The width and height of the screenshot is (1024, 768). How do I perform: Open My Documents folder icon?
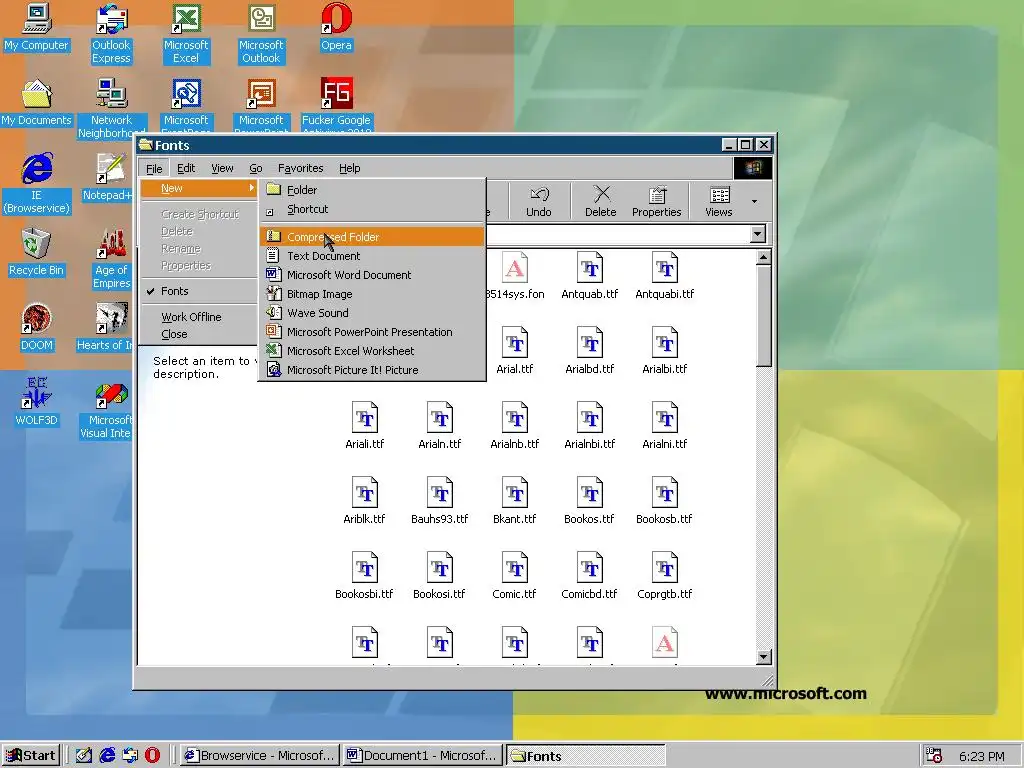point(36,103)
